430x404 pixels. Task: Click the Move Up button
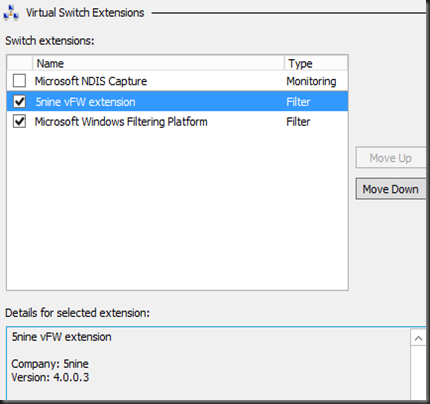click(391, 158)
